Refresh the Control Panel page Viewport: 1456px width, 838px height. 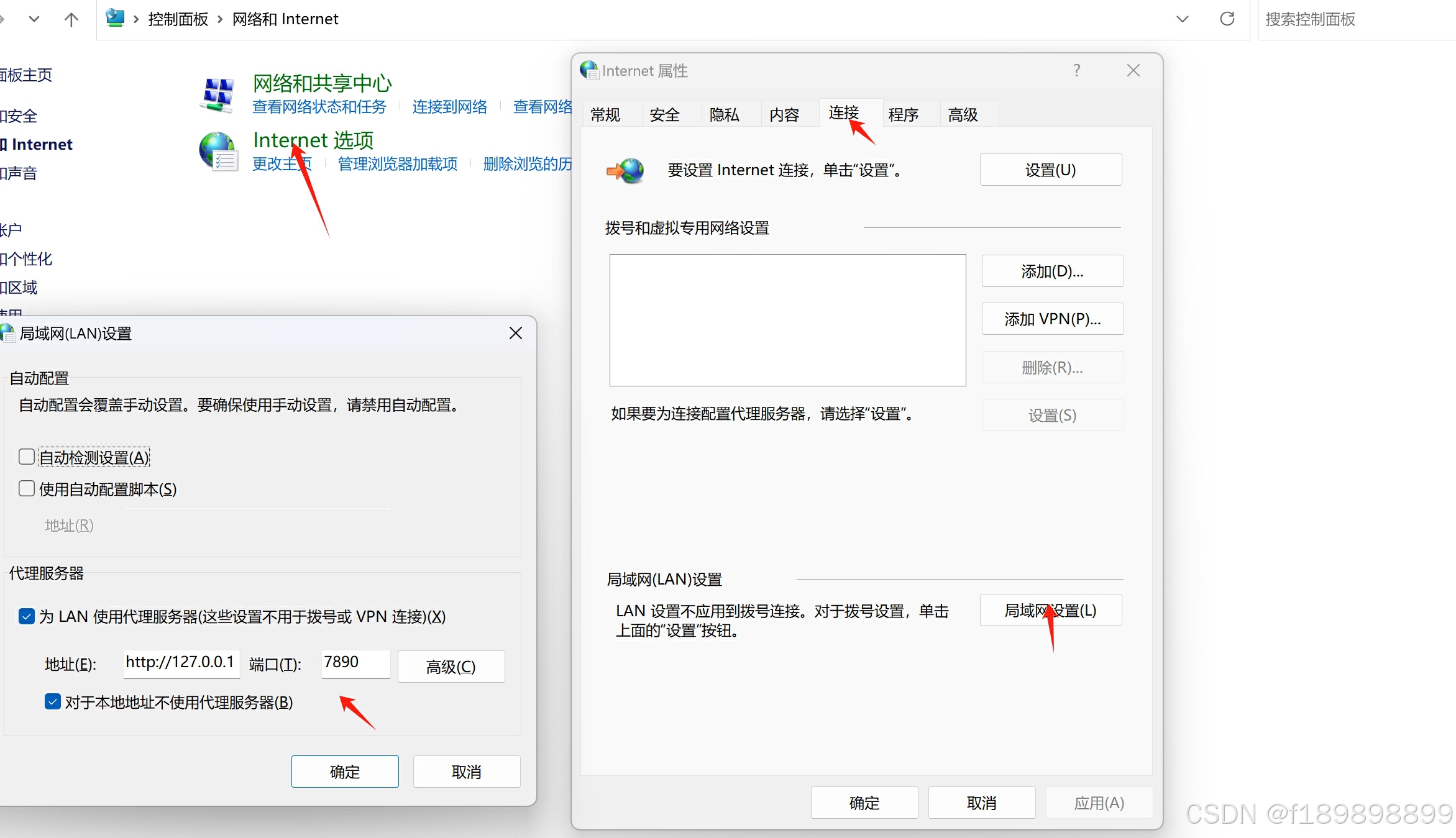(1227, 19)
